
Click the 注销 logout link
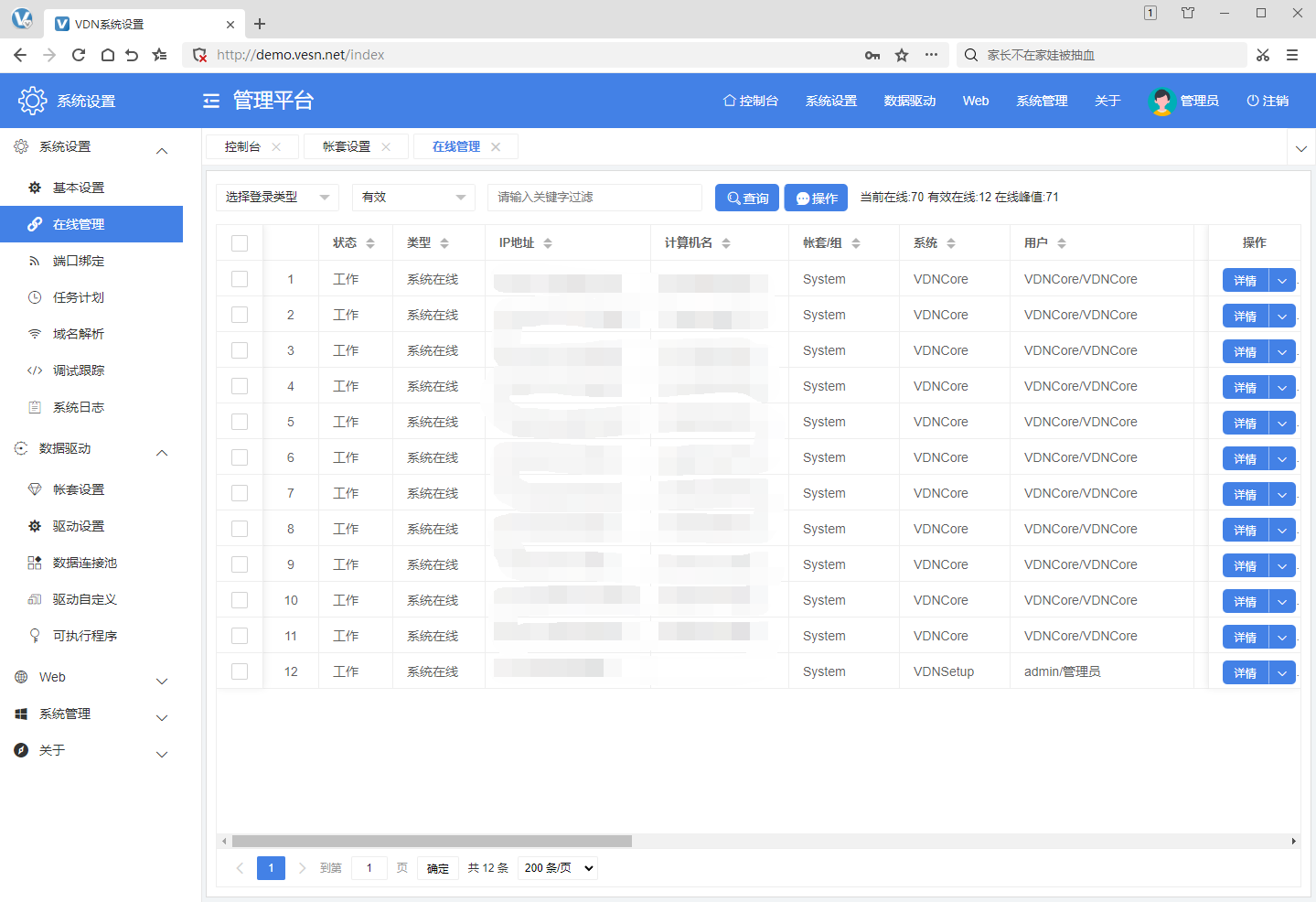coord(1268,101)
